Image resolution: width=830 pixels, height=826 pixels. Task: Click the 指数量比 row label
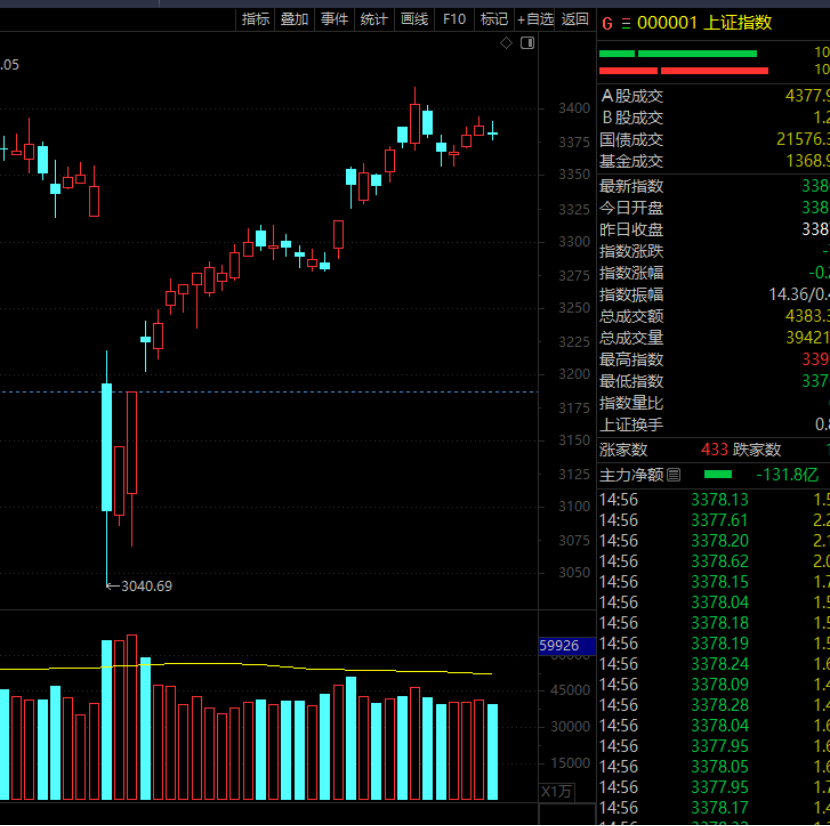point(631,403)
